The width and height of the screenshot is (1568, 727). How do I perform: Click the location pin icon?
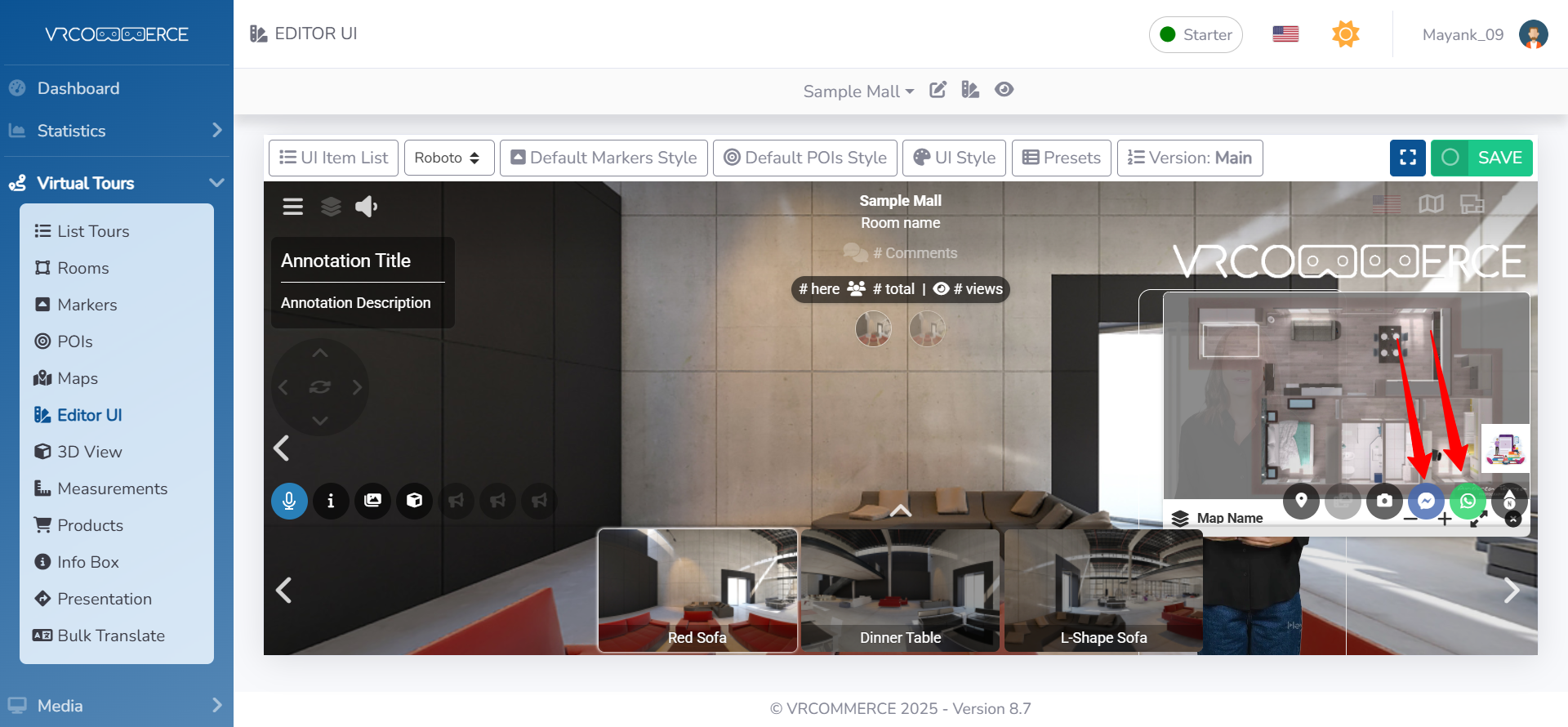pyautogui.click(x=1301, y=501)
